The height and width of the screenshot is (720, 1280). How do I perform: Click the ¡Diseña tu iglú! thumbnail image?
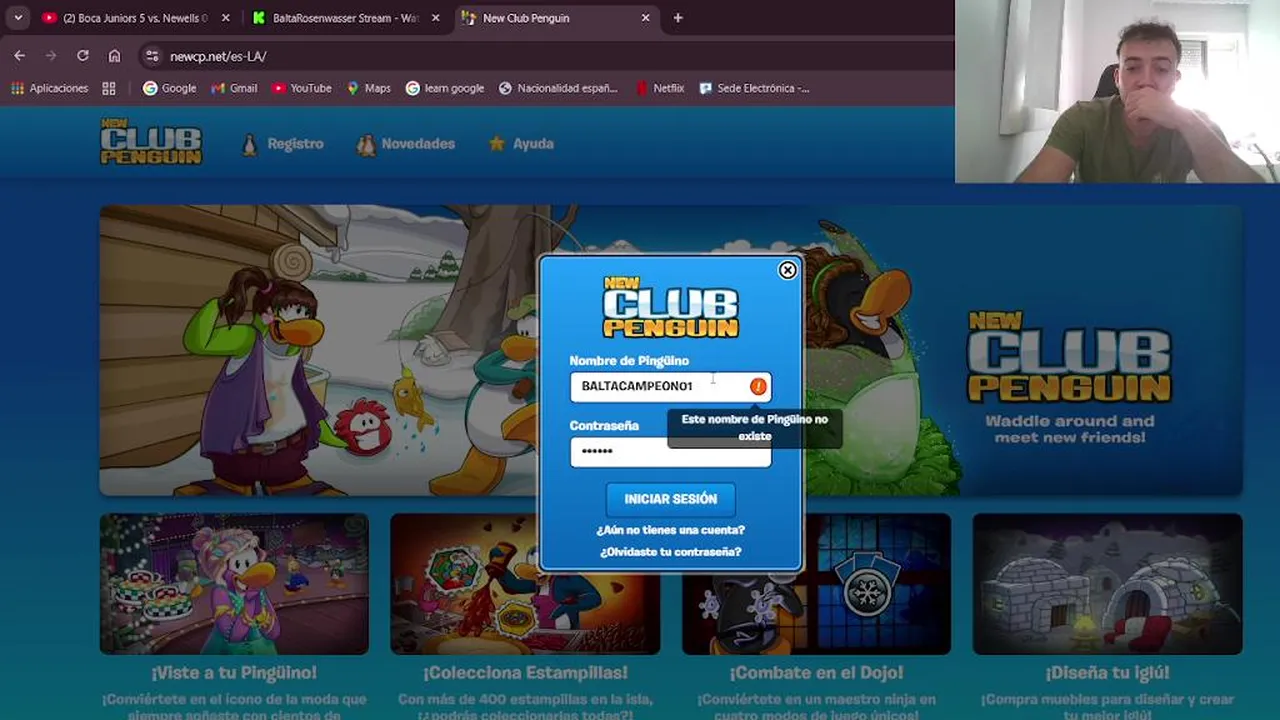pyautogui.click(x=1107, y=584)
